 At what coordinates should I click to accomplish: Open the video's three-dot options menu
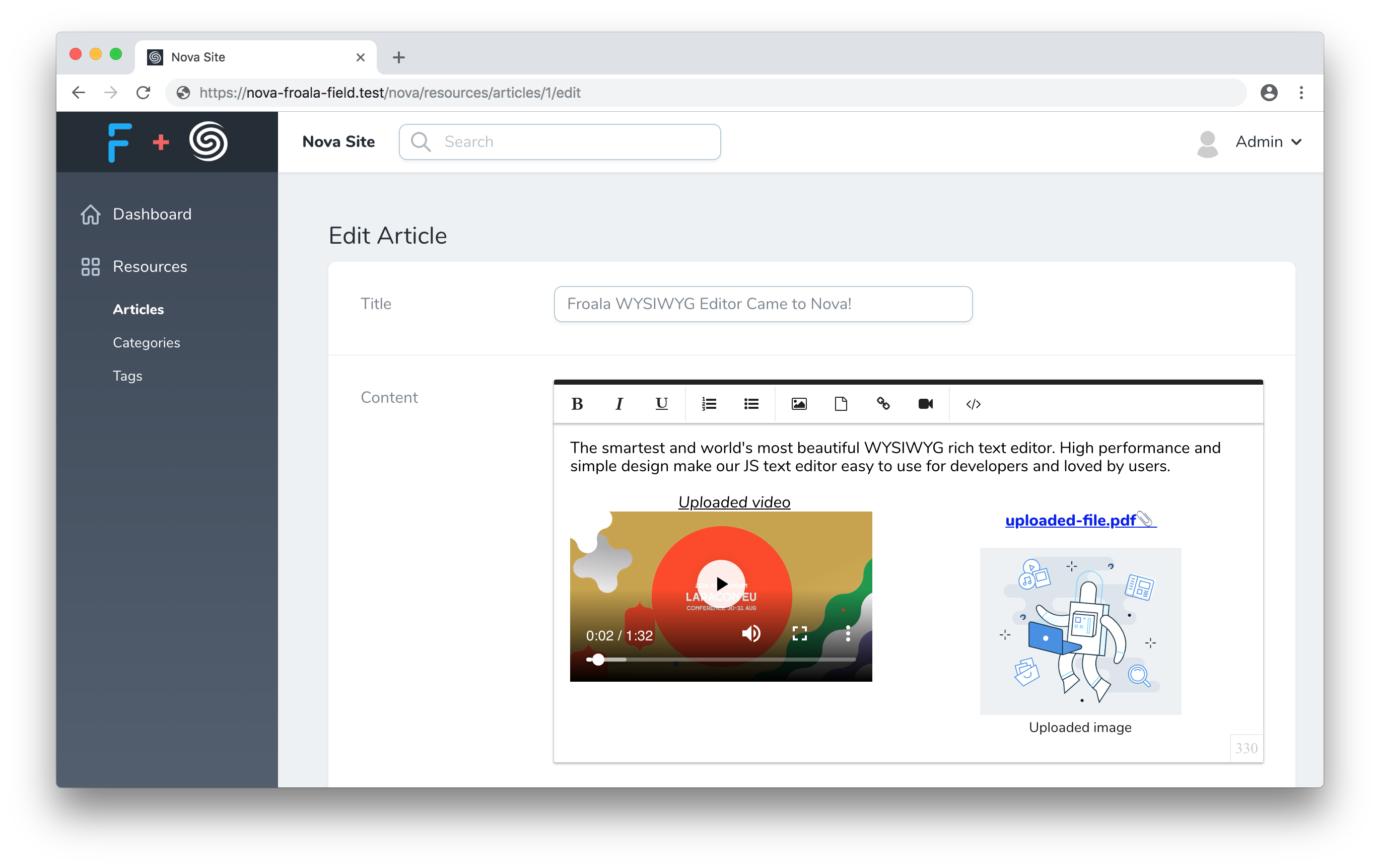848,634
